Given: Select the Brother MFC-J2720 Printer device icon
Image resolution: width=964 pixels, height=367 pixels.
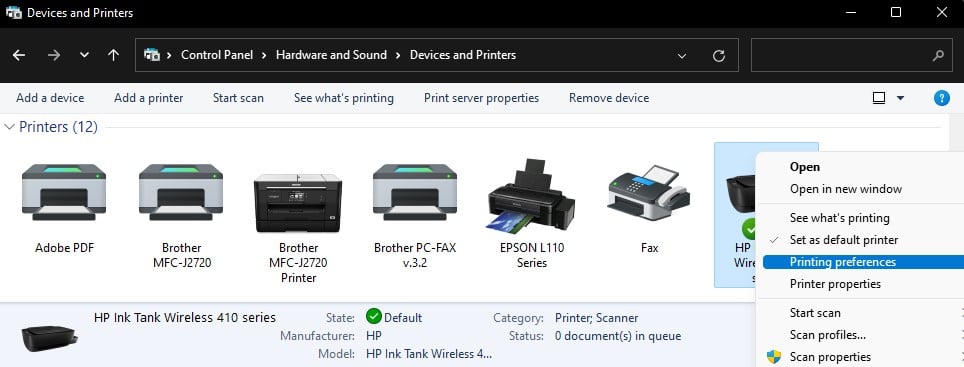Looking at the screenshot, I should (x=298, y=202).
